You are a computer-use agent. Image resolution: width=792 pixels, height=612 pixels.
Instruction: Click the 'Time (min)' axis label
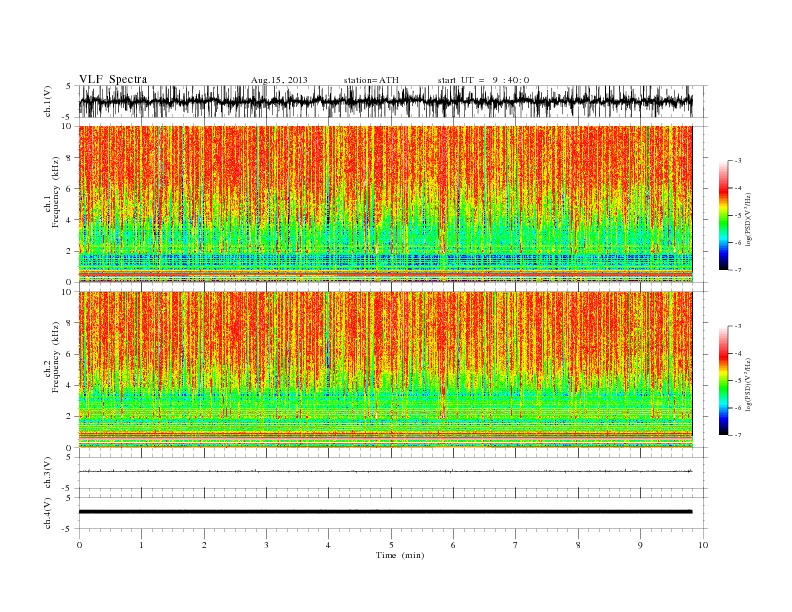tap(400, 555)
